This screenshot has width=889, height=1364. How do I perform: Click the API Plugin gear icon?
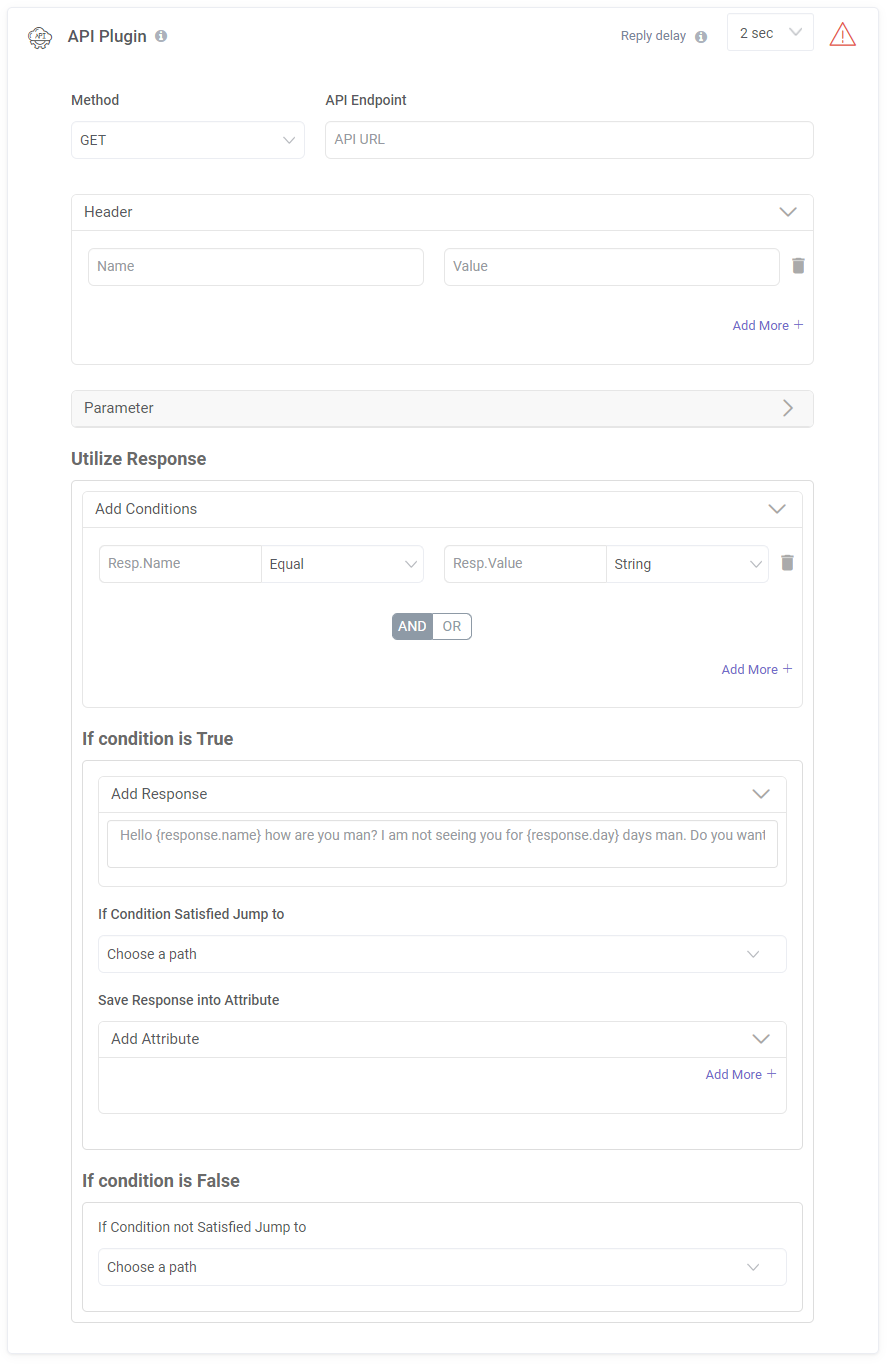pyautogui.click(x=40, y=36)
